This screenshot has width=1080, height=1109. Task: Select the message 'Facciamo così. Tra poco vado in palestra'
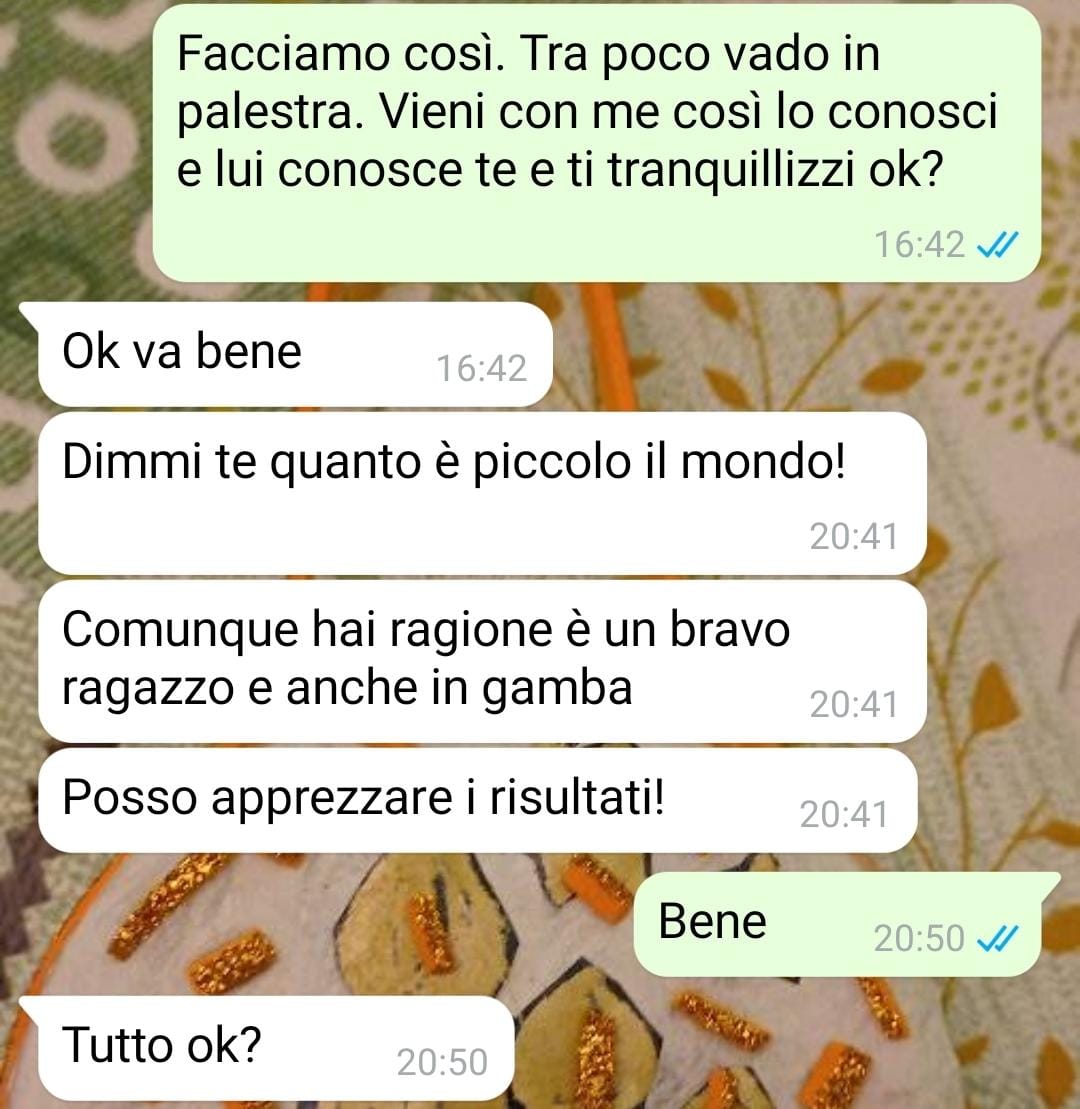pyautogui.click(x=596, y=143)
